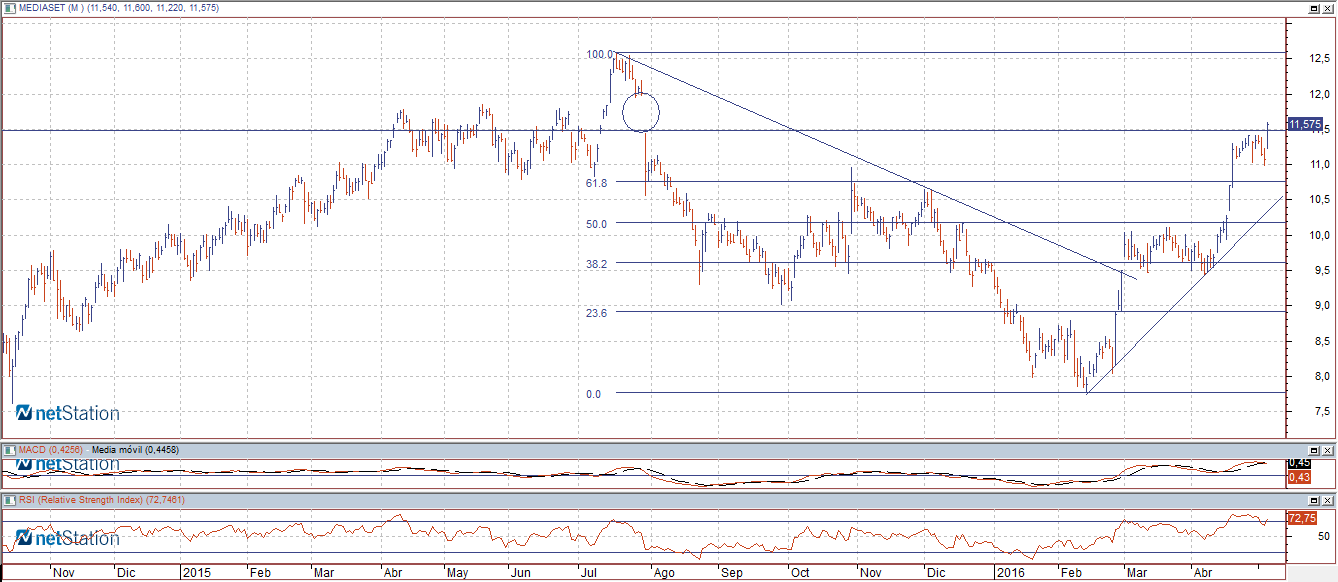The image size is (1338, 582).
Task: Select the Fibonacci 23.6 level label
Action: pos(597,313)
